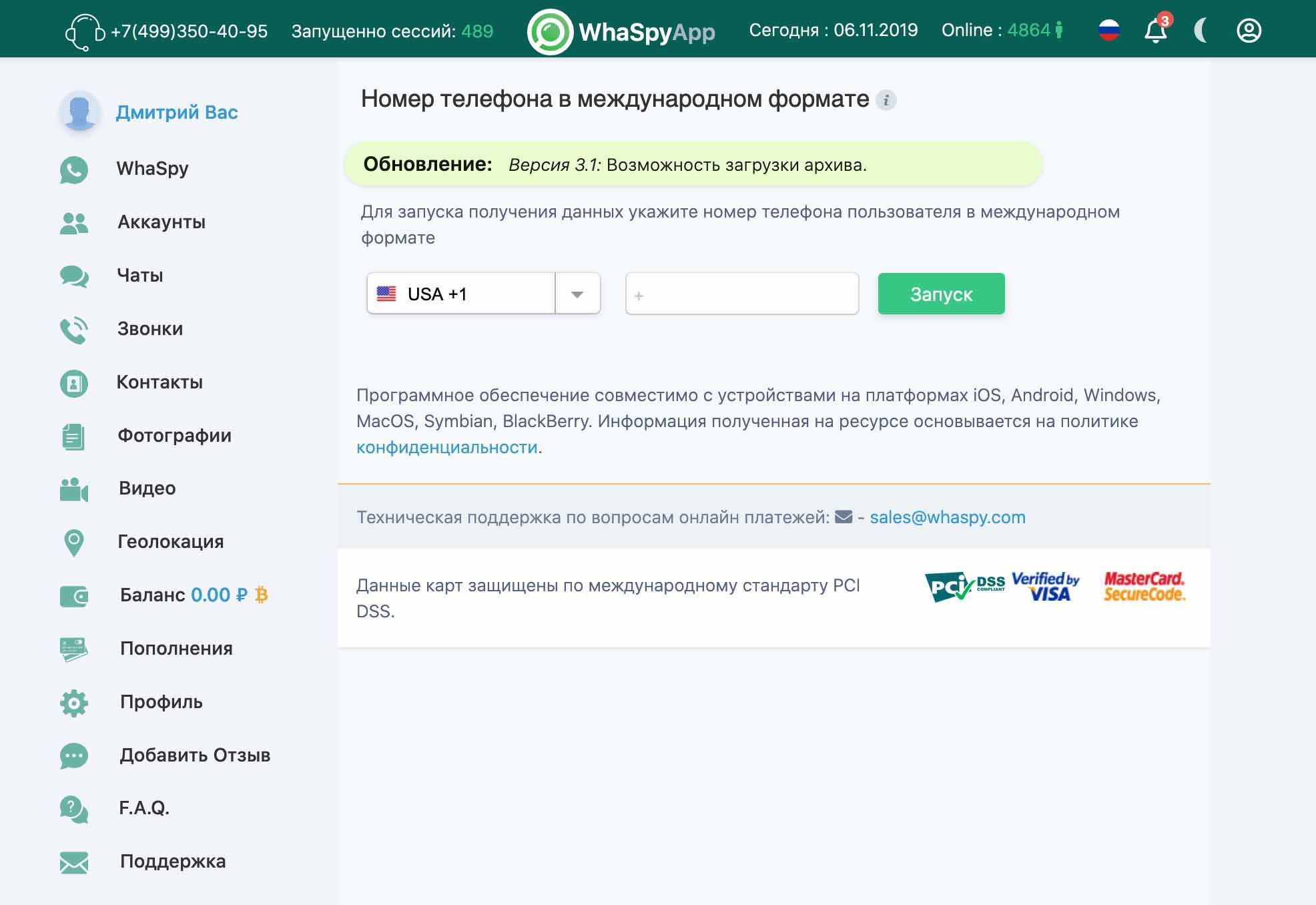The image size is (1316, 905).
Task: Click the phone number +7(499)350-40-95
Action: coord(189,31)
